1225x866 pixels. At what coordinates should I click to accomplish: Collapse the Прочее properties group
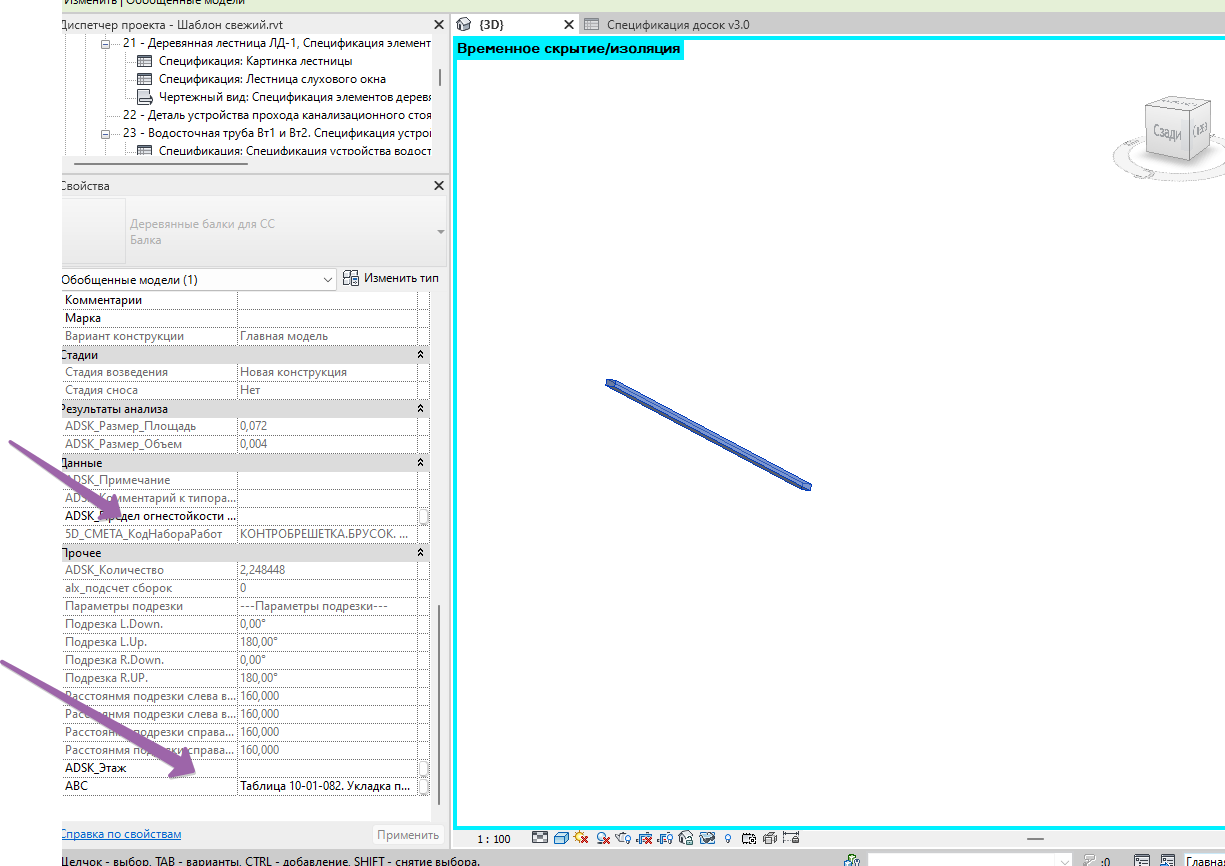click(420, 553)
